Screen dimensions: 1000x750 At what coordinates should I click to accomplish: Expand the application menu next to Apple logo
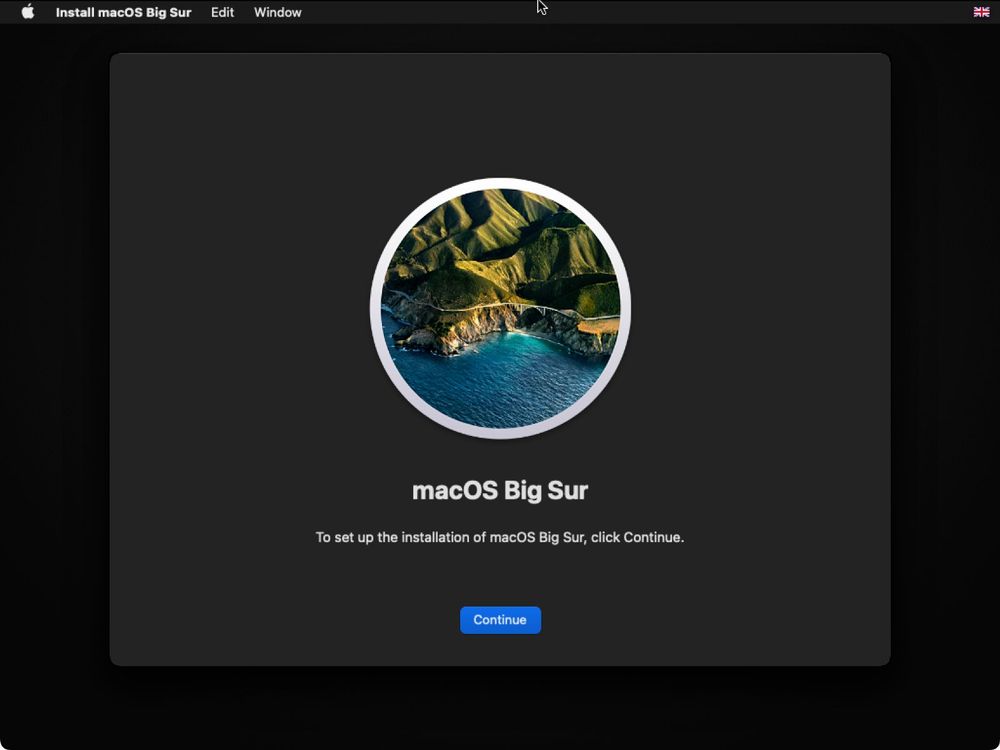(x=122, y=12)
